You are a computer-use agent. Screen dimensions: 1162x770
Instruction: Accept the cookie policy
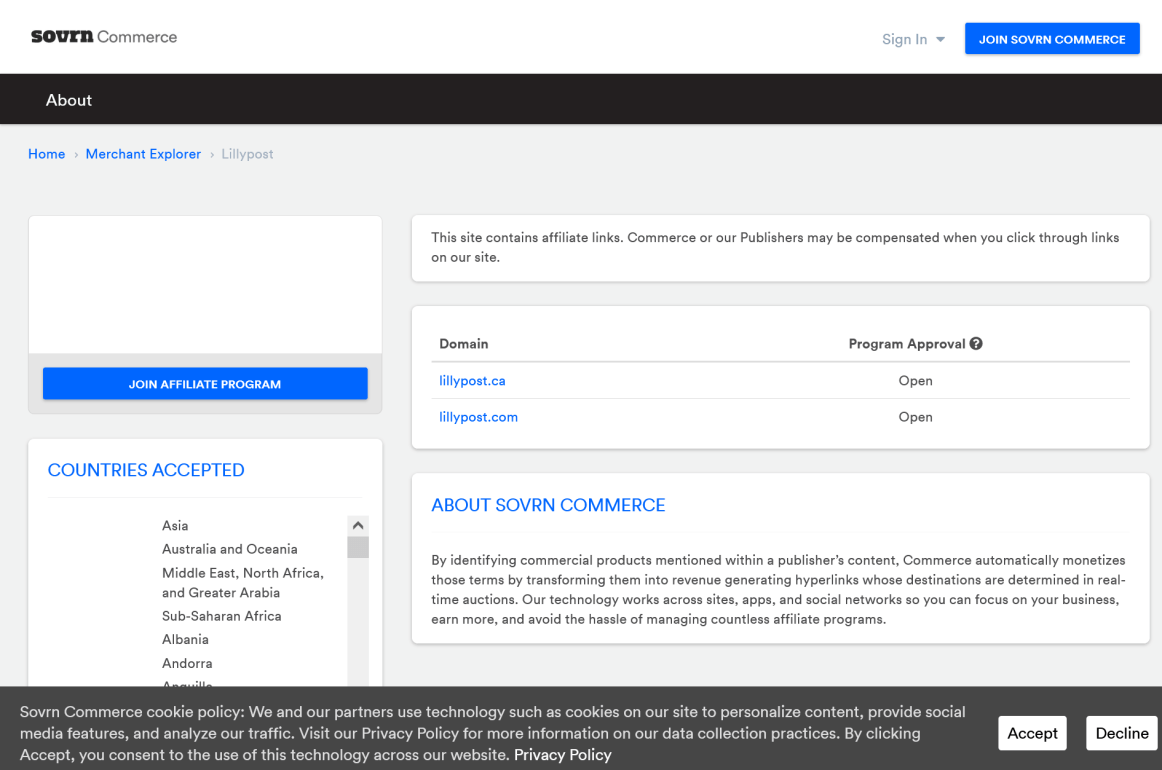click(1032, 733)
